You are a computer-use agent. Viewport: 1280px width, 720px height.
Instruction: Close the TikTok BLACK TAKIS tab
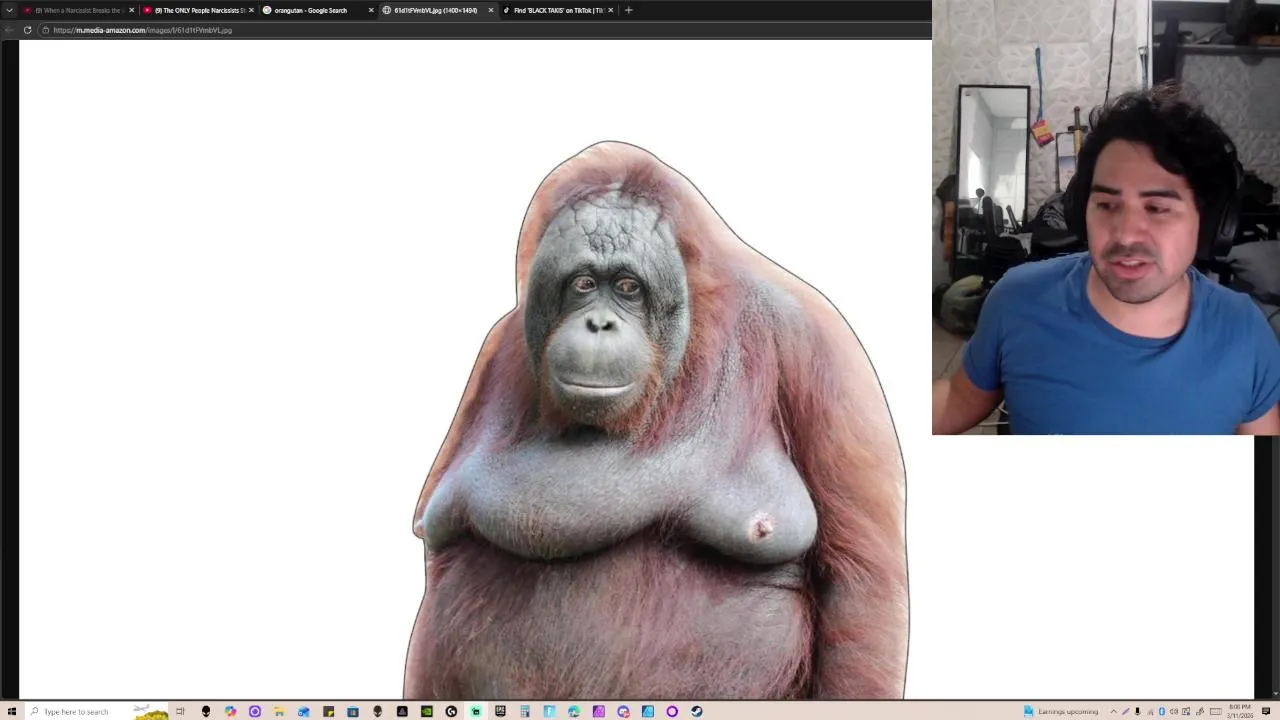[610, 10]
